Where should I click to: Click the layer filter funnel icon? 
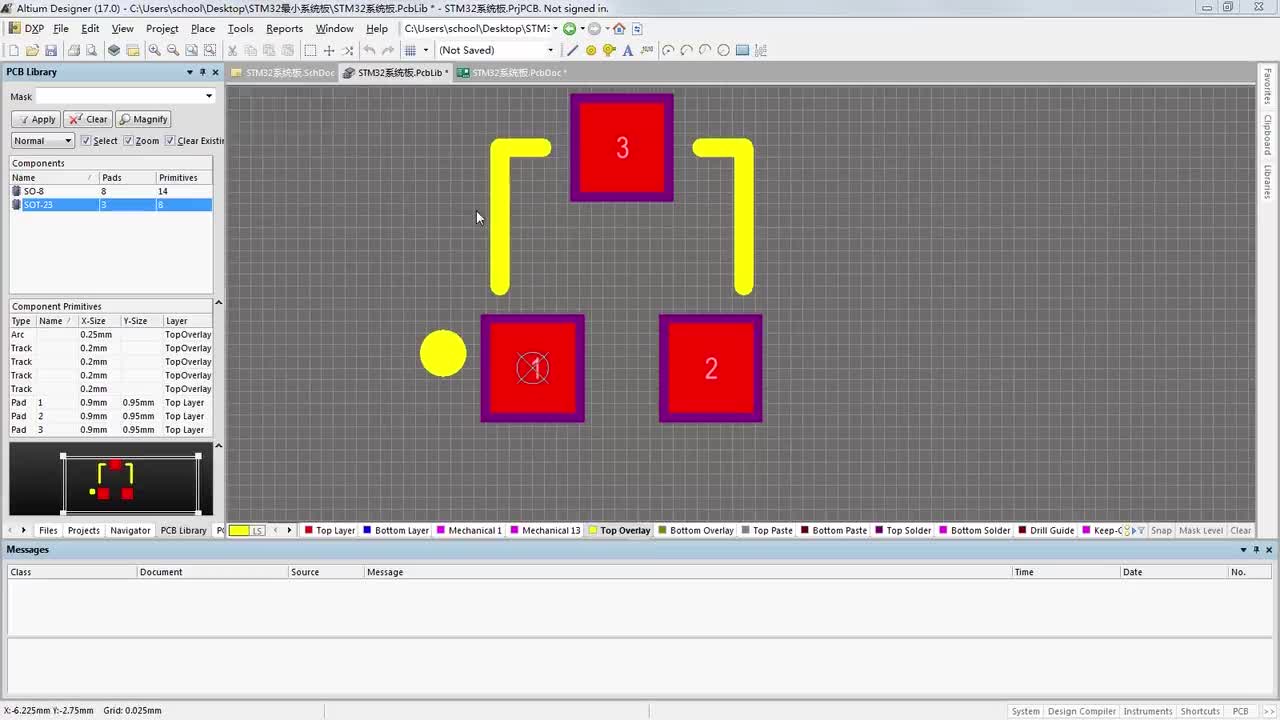(1141, 530)
